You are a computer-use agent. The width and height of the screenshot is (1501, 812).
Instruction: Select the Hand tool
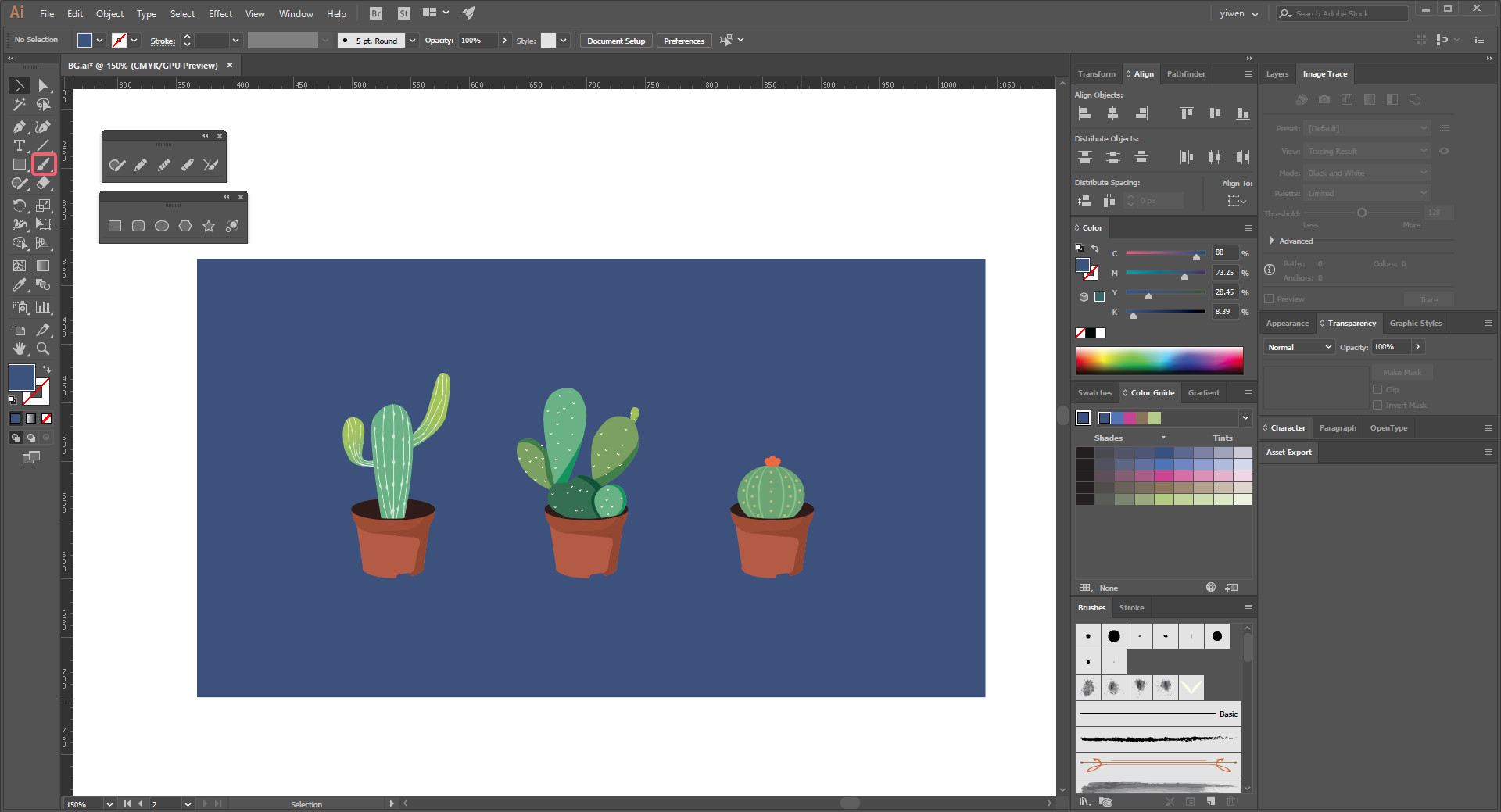[20, 349]
